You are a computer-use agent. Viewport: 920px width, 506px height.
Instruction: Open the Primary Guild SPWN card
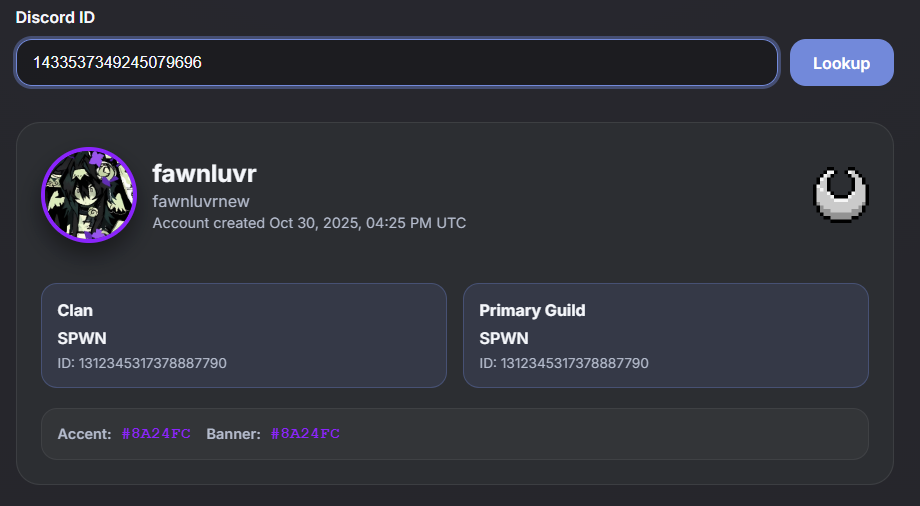click(665, 335)
